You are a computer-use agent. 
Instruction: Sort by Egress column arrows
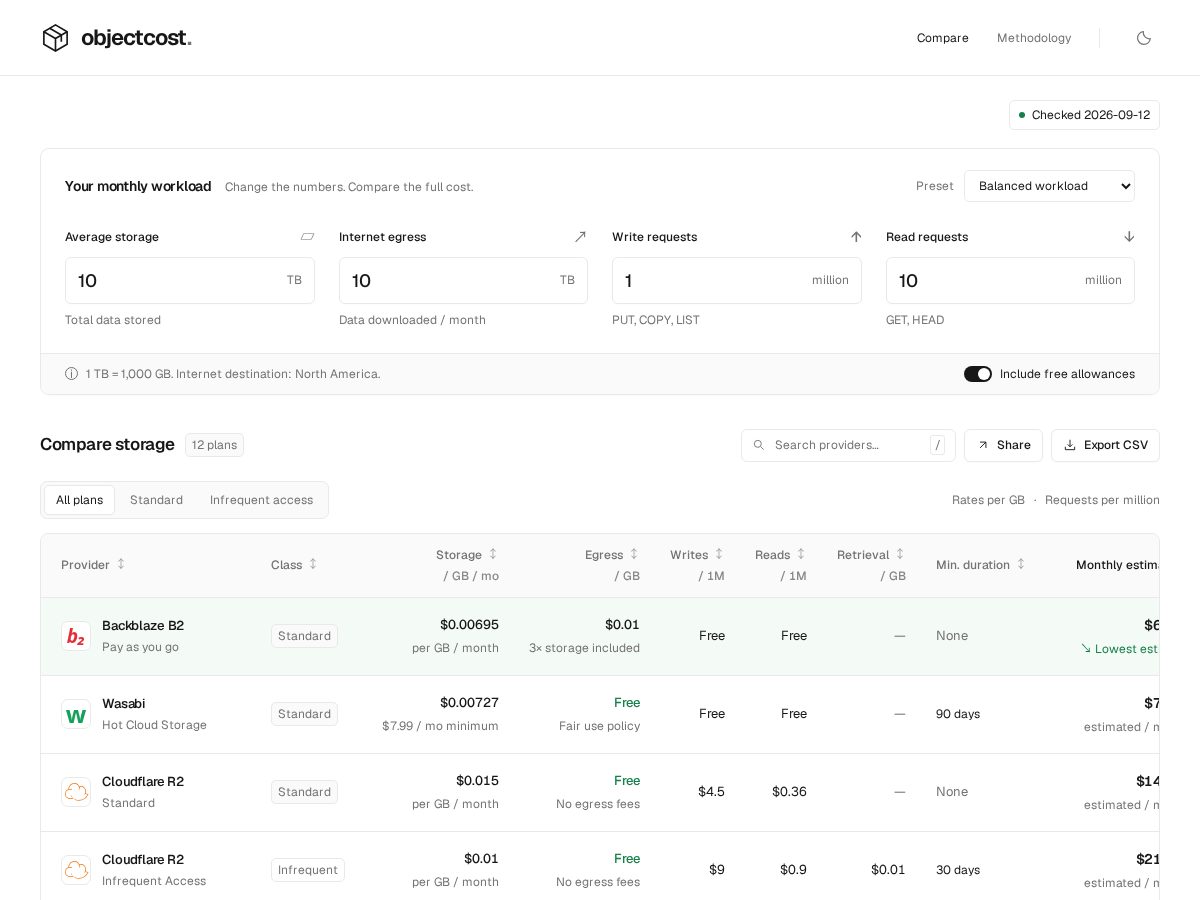click(x=633, y=554)
